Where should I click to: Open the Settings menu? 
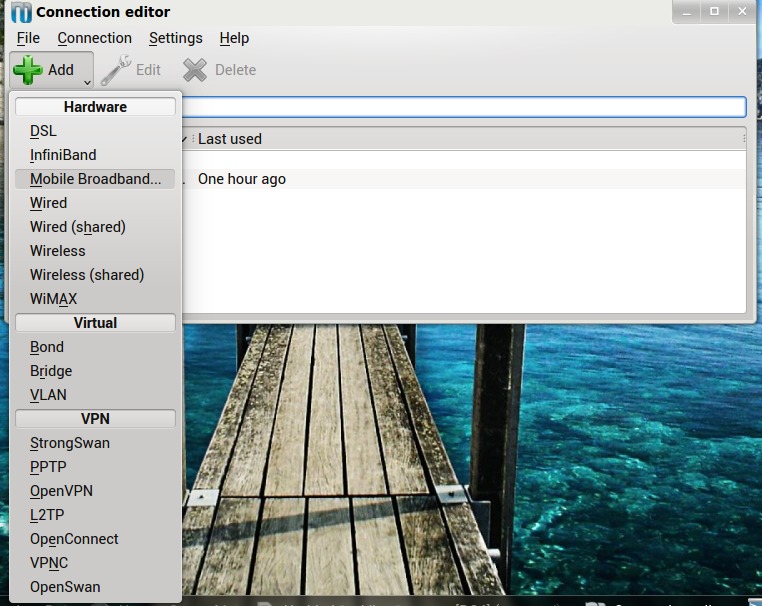tap(175, 38)
